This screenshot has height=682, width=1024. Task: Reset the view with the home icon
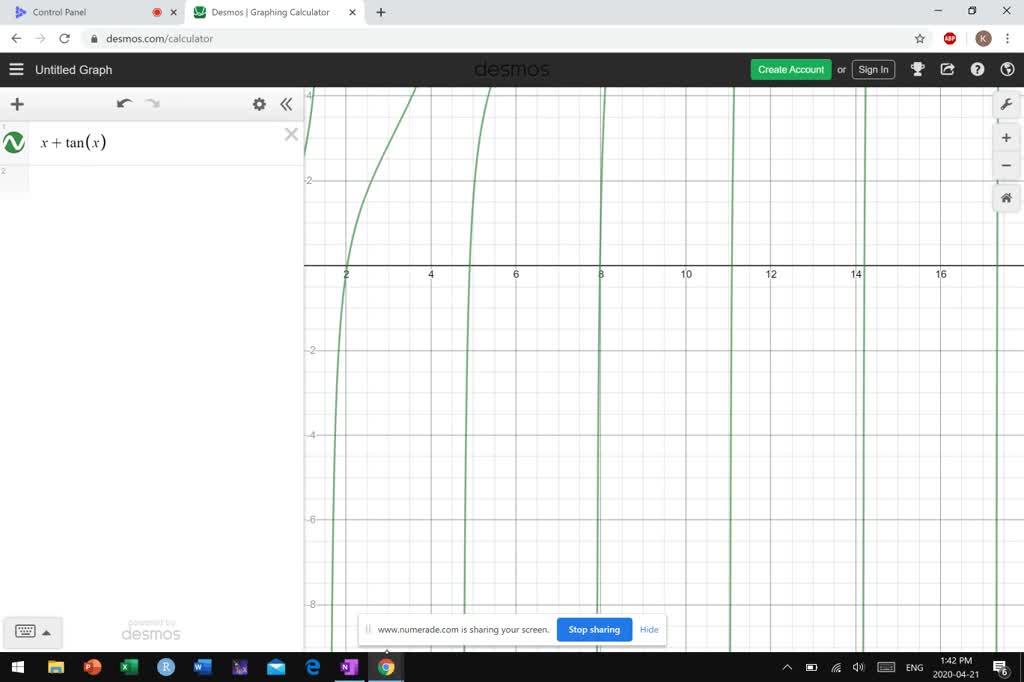[1006, 198]
